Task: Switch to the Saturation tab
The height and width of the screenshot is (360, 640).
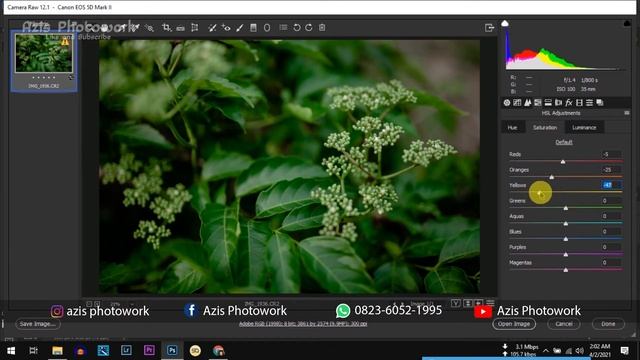Action: (544, 127)
